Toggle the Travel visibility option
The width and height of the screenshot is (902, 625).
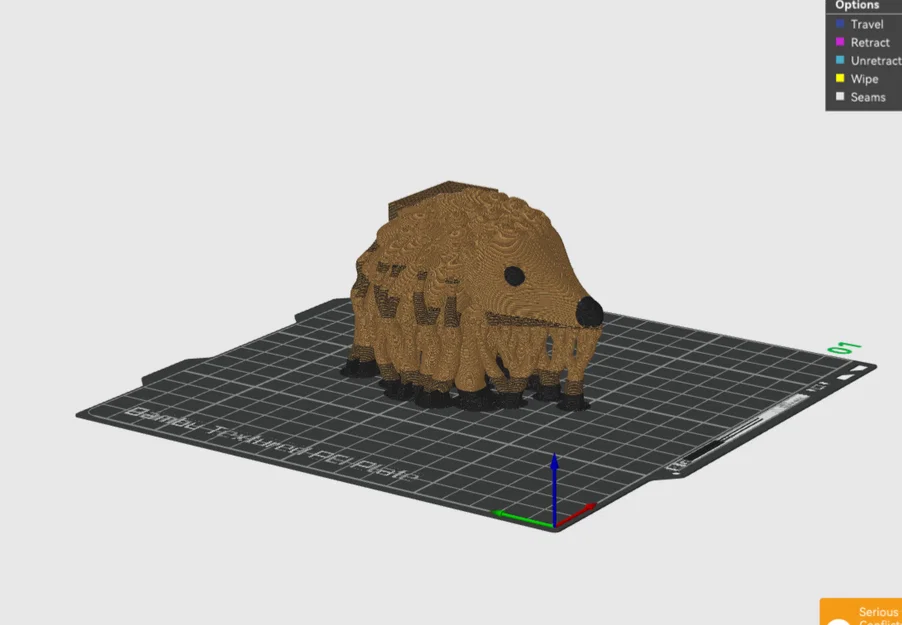coord(866,24)
